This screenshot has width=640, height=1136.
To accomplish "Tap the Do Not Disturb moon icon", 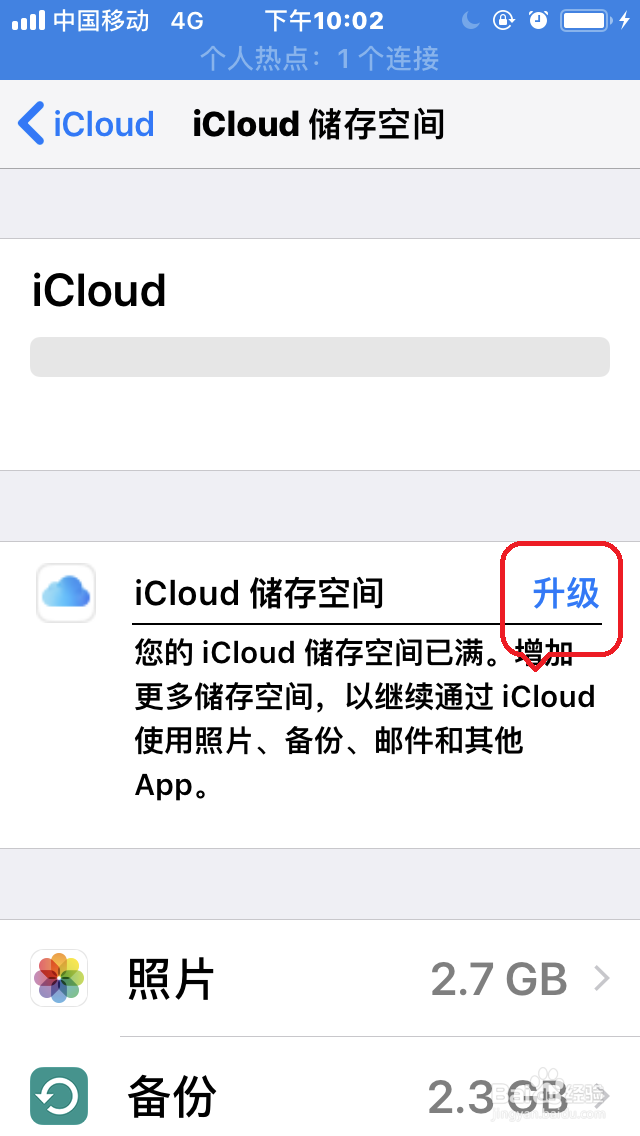I will 471,20.
